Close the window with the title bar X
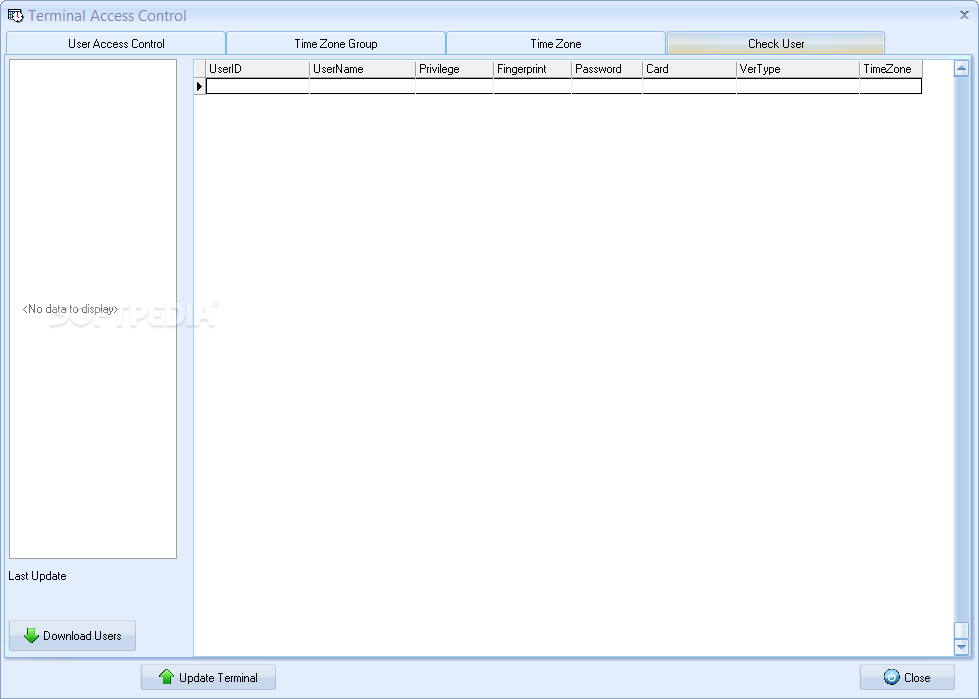The height and width of the screenshot is (699, 979). click(x=964, y=15)
